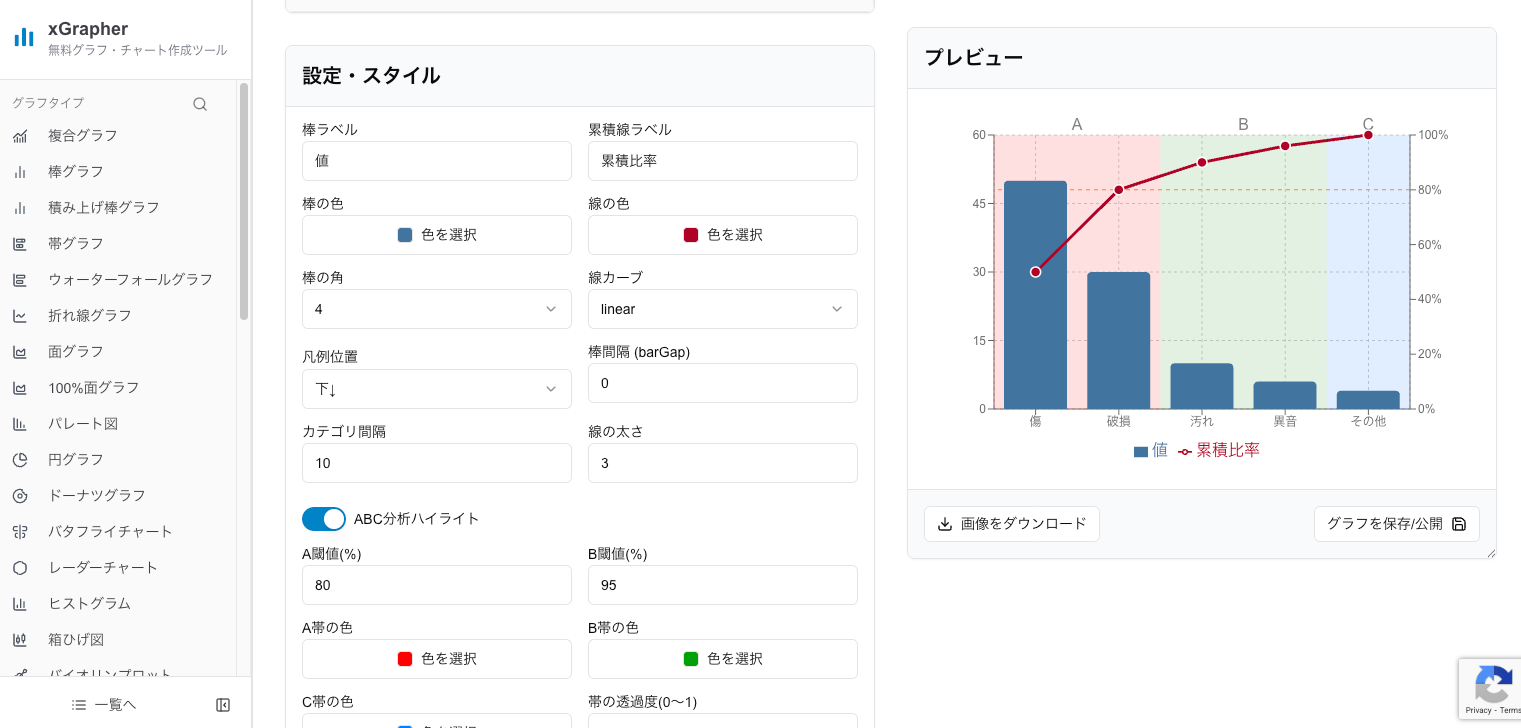
Task: Click the 画像をダウンロード button
Action: click(x=1012, y=523)
